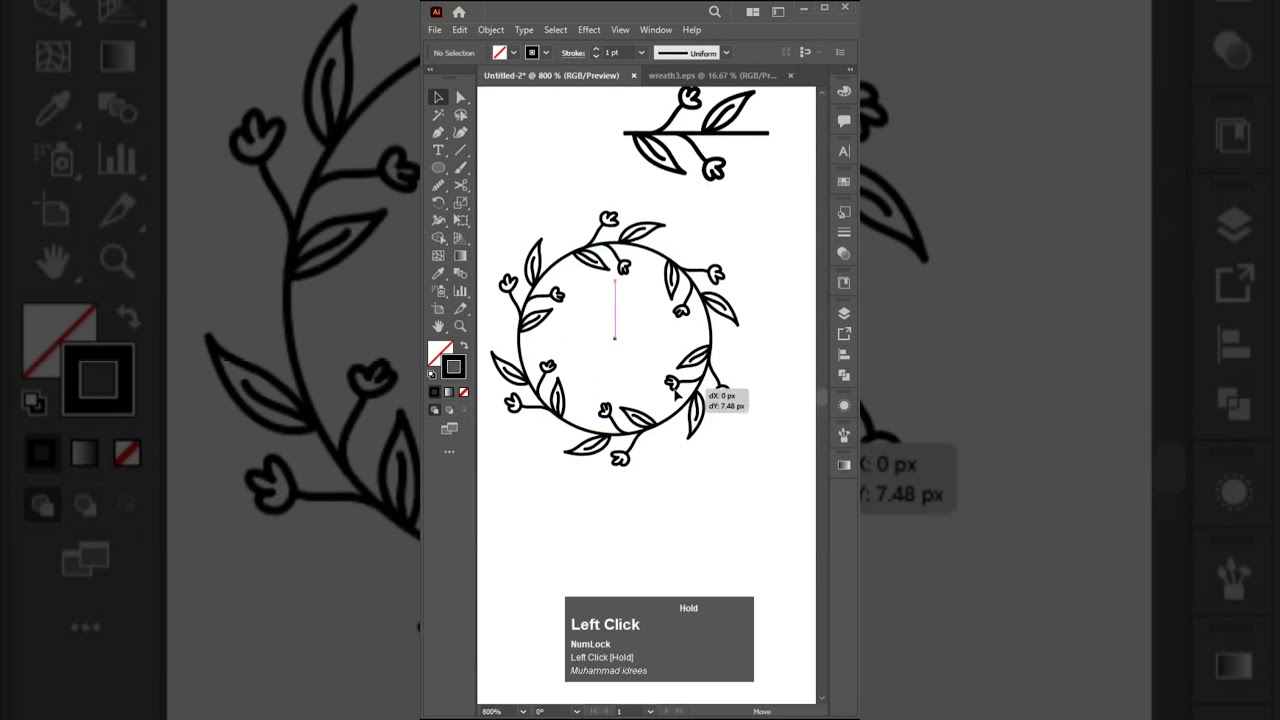
Task: Open fill color dropdown in control bar
Action: click(514, 53)
